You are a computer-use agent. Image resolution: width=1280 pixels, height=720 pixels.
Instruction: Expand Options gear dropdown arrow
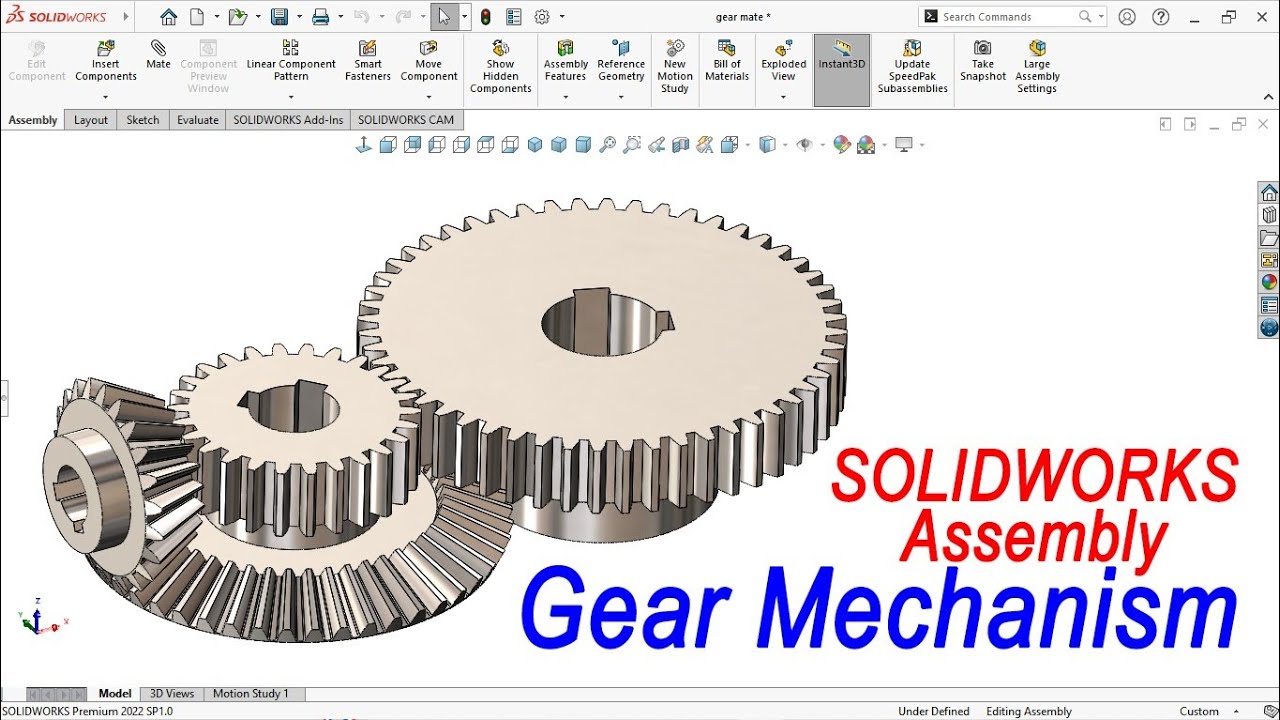point(562,17)
